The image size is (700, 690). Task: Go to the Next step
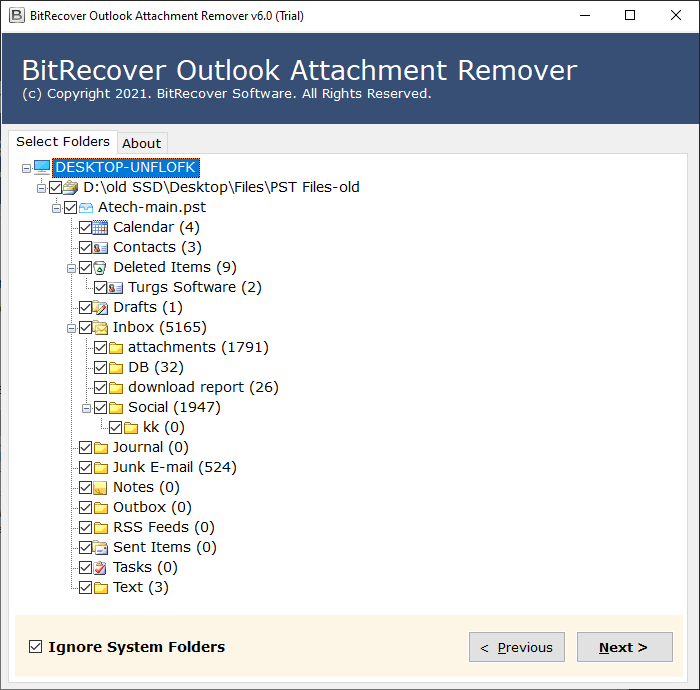[625, 647]
